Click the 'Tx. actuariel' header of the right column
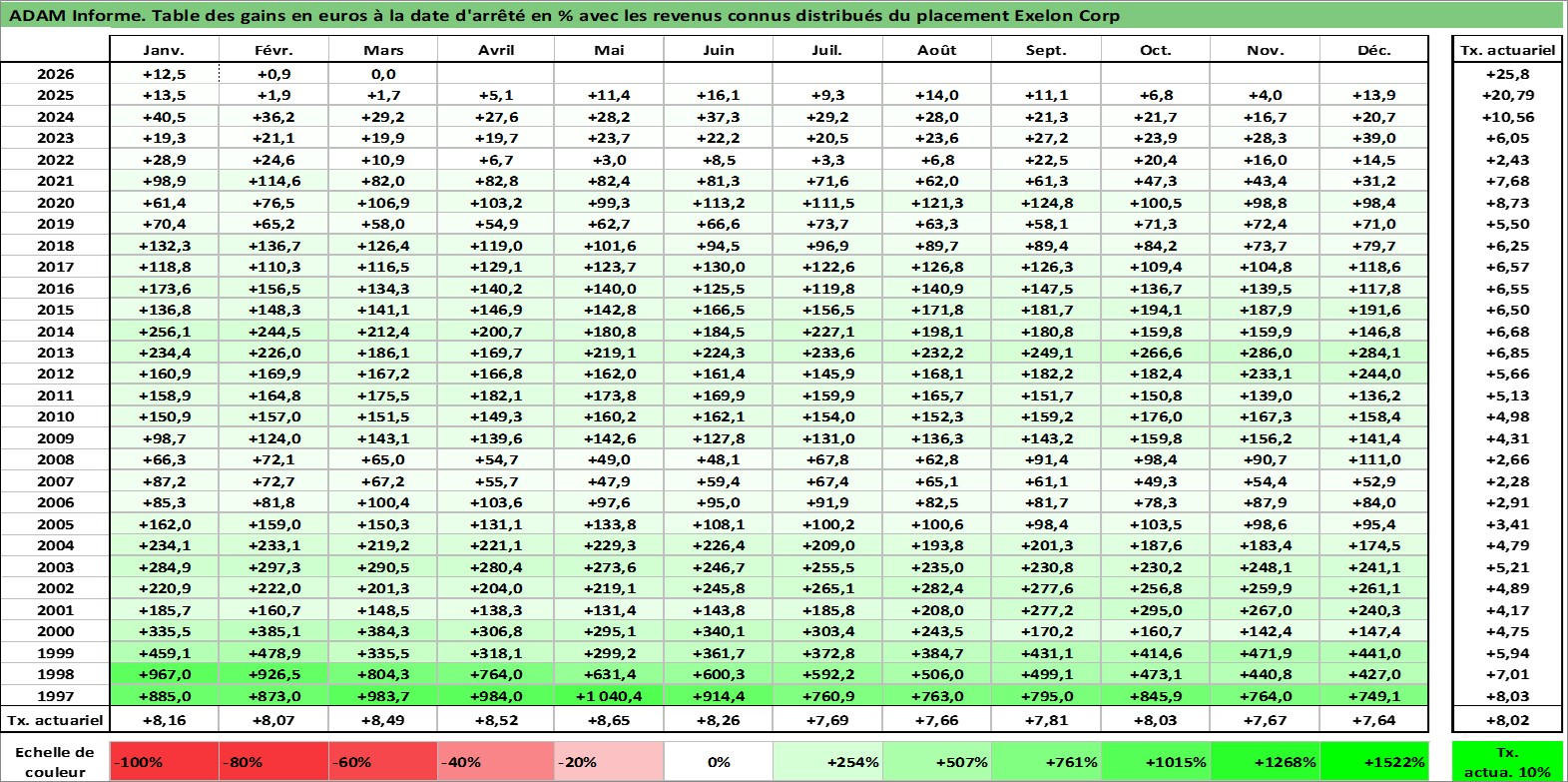 point(1507,50)
